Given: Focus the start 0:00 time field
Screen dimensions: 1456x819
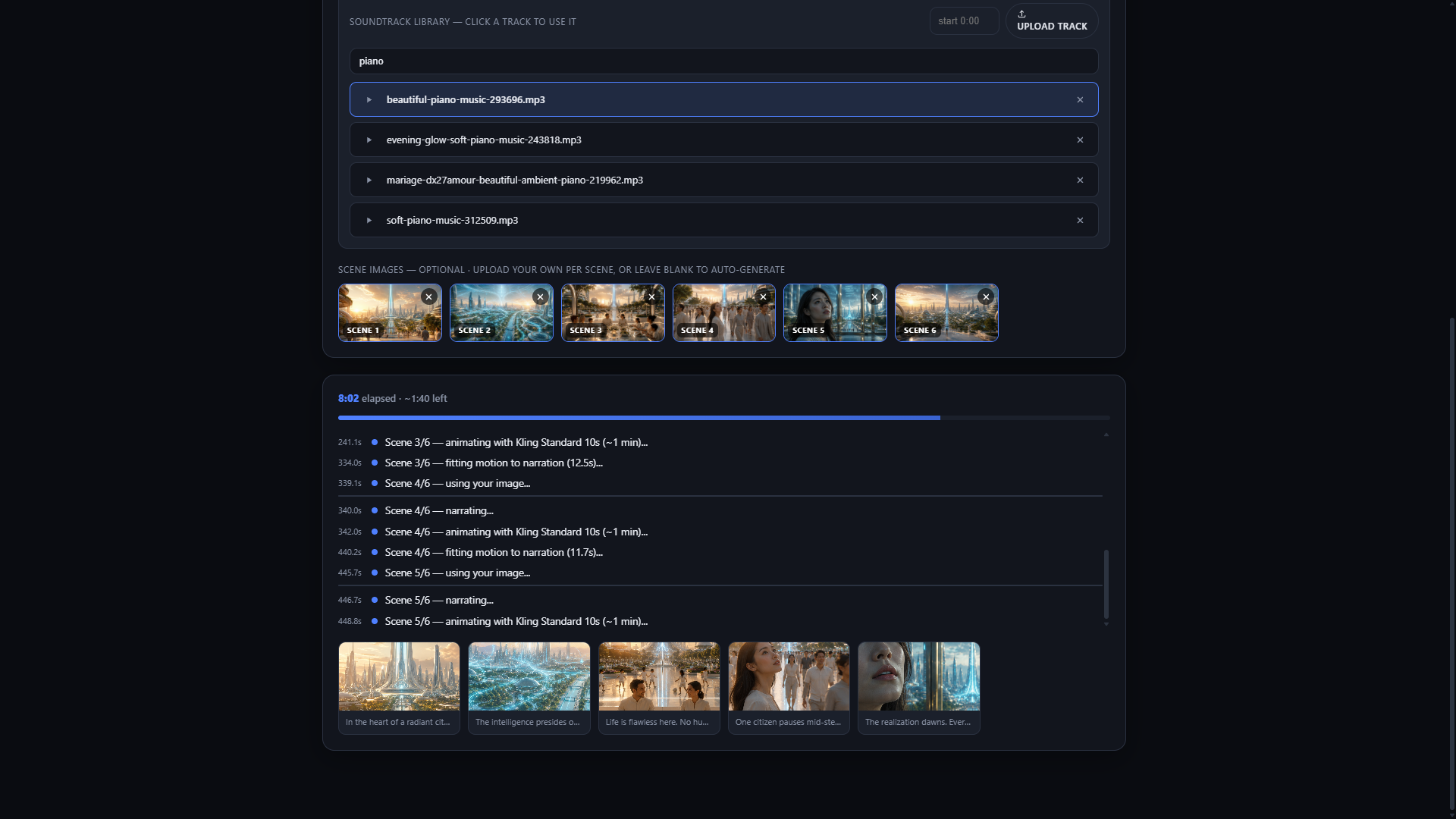Looking at the screenshot, I should [964, 20].
